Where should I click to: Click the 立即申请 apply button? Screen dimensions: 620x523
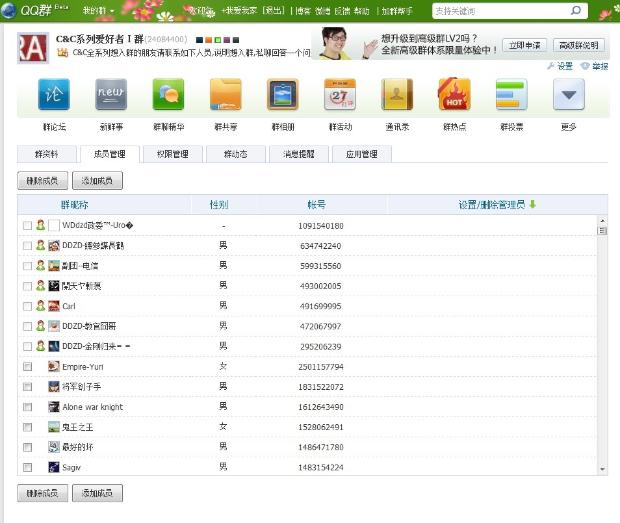(x=524, y=45)
